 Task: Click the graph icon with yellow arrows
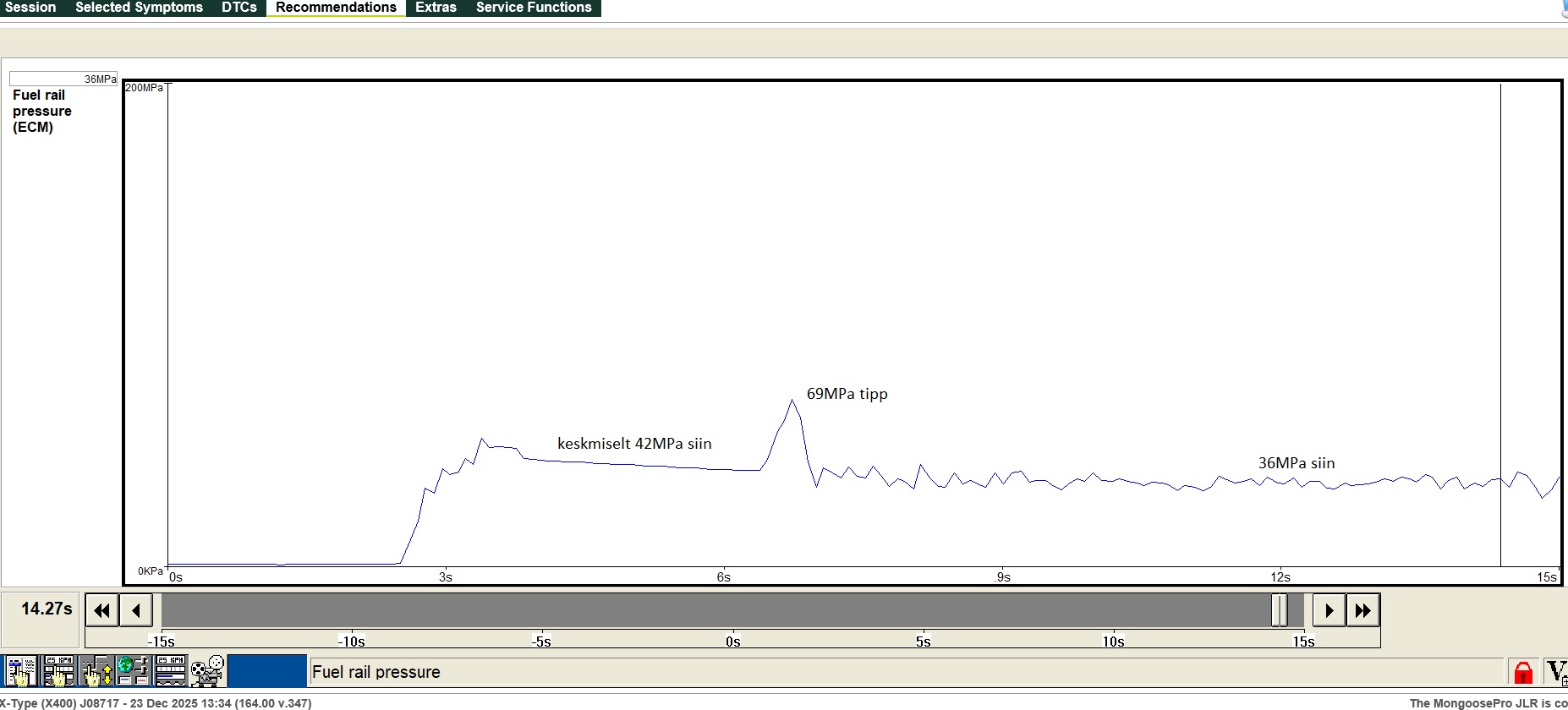[x=96, y=671]
